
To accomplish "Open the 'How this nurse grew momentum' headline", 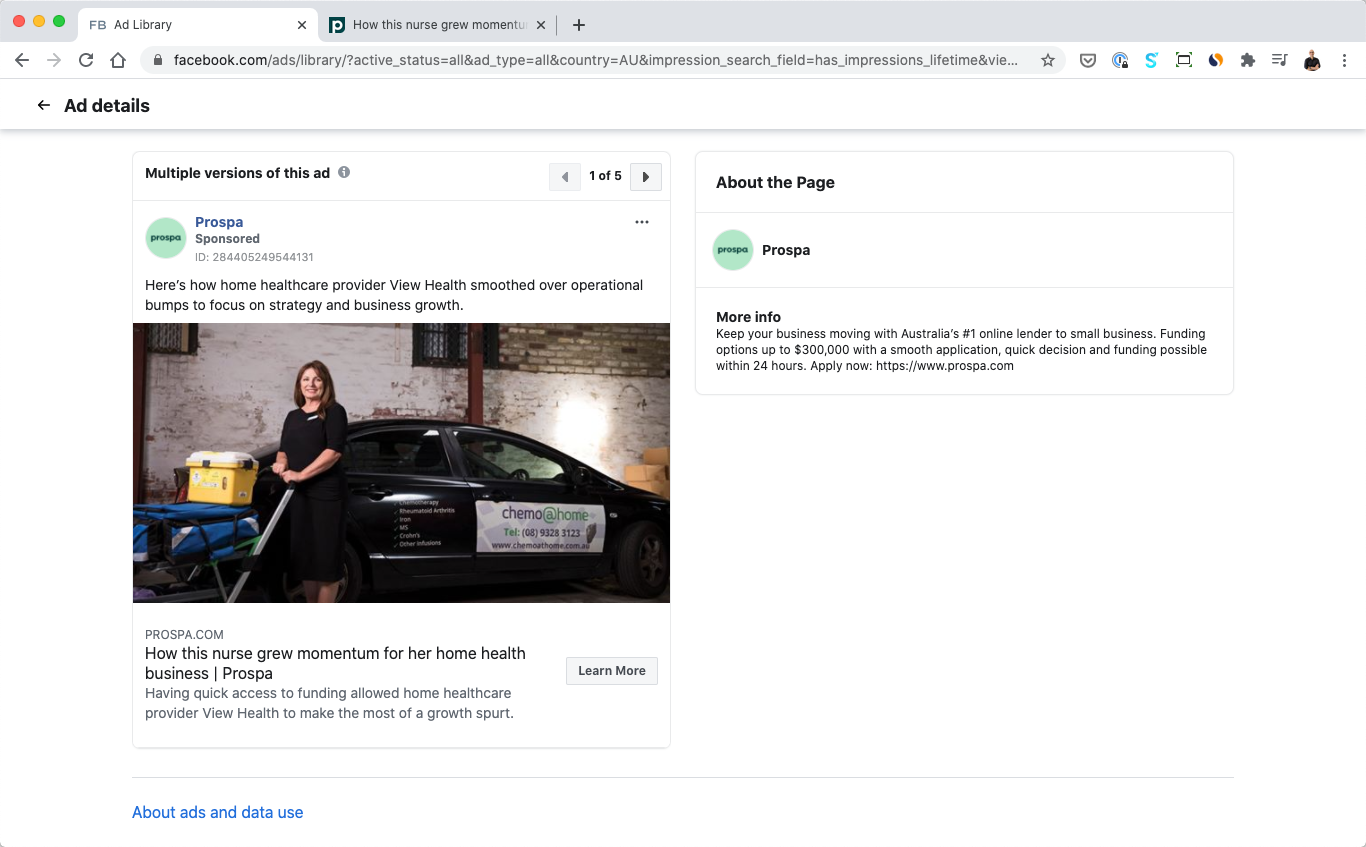I will [335, 663].
